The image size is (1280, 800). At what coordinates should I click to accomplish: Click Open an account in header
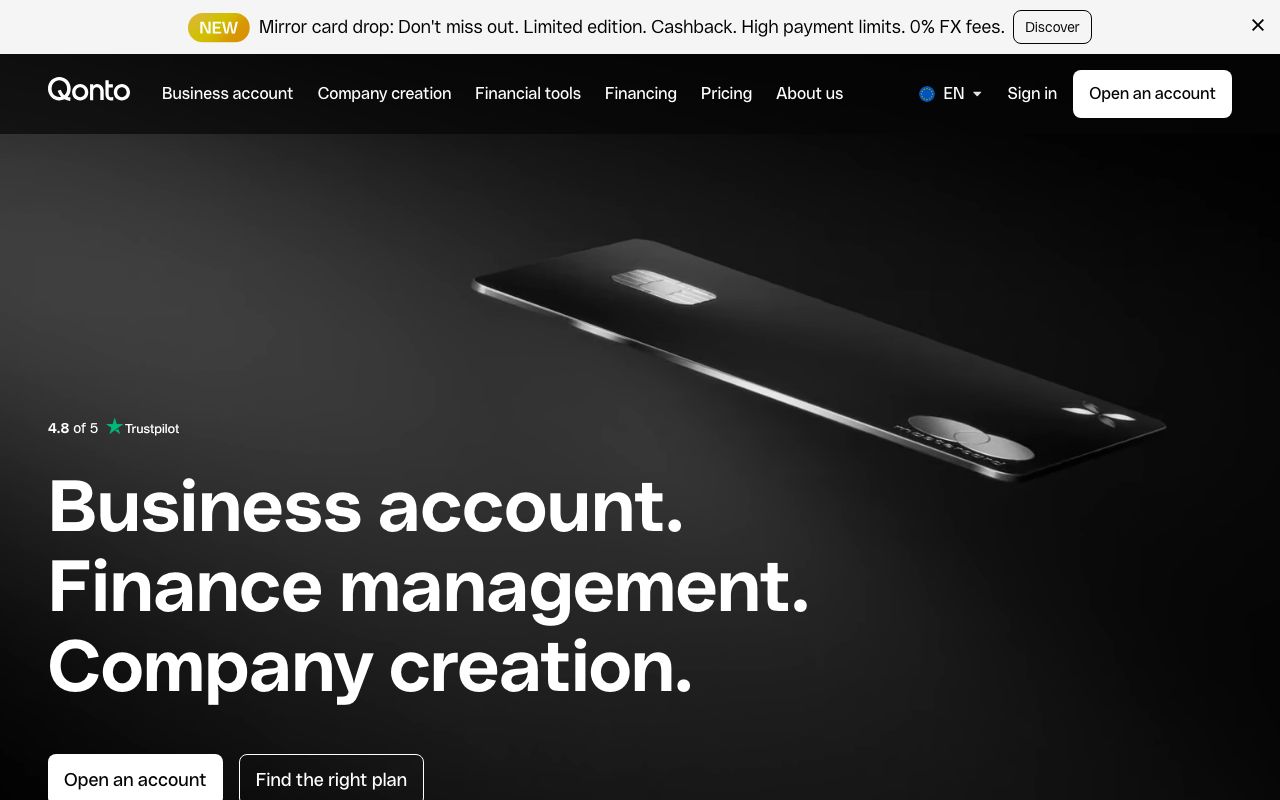tap(1152, 94)
